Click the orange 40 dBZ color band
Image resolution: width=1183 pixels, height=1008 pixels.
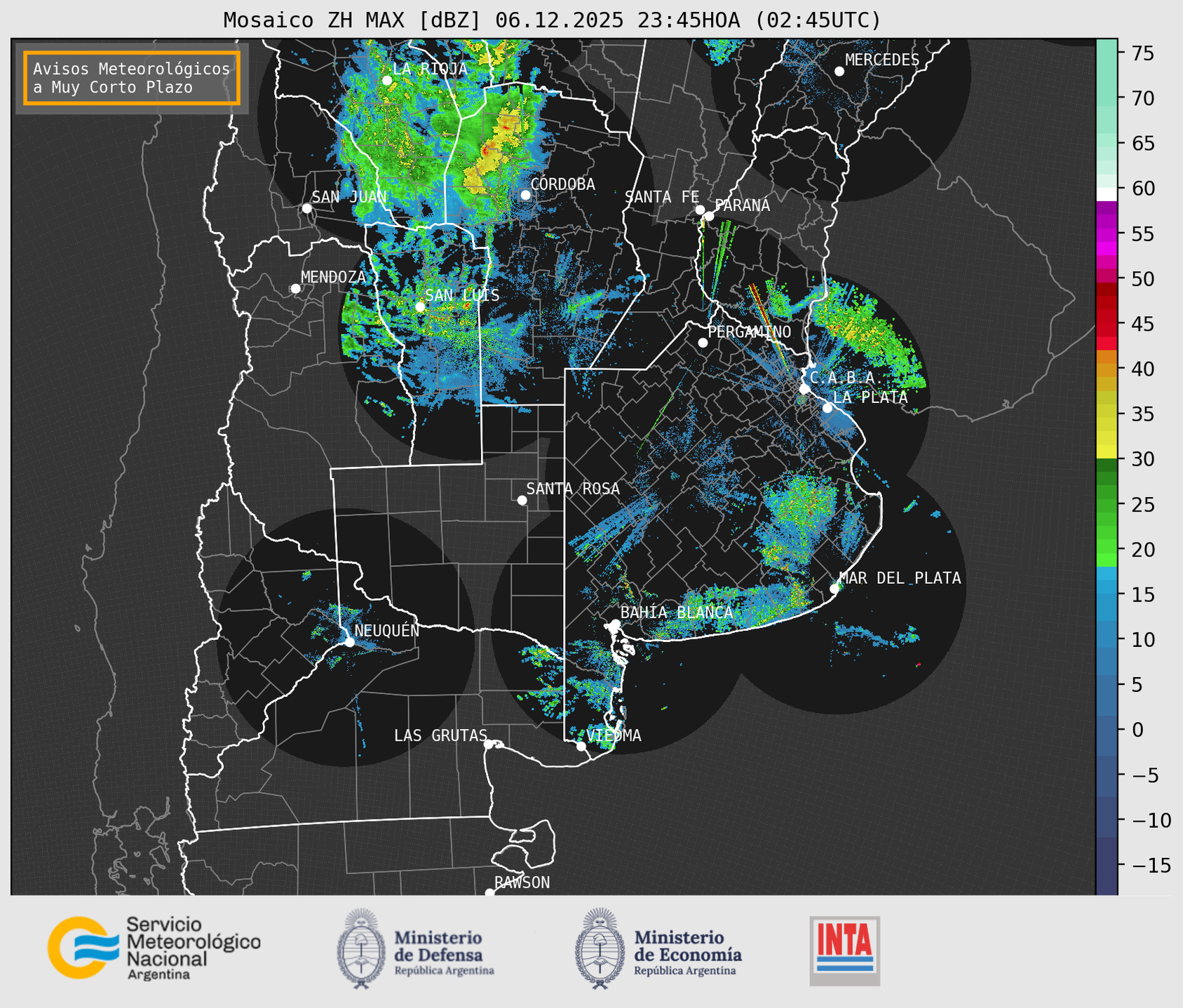pyautogui.click(x=1107, y=369)
